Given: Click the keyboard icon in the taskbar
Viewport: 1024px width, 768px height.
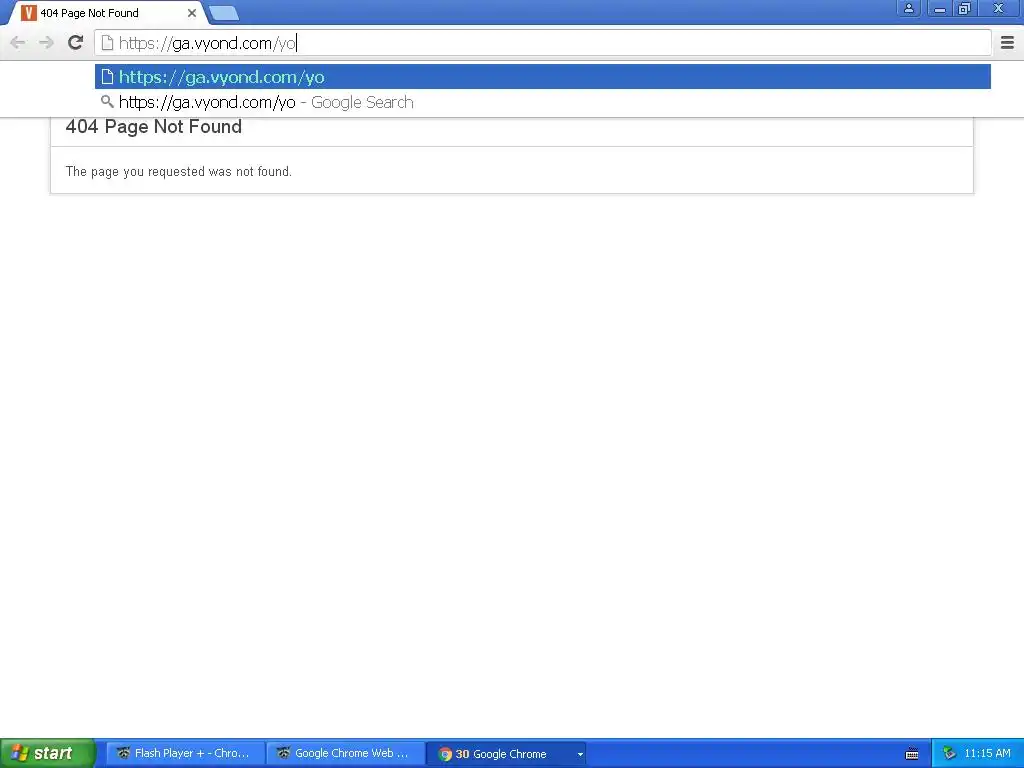Looking at the screenshot, I should click(912, 754).
